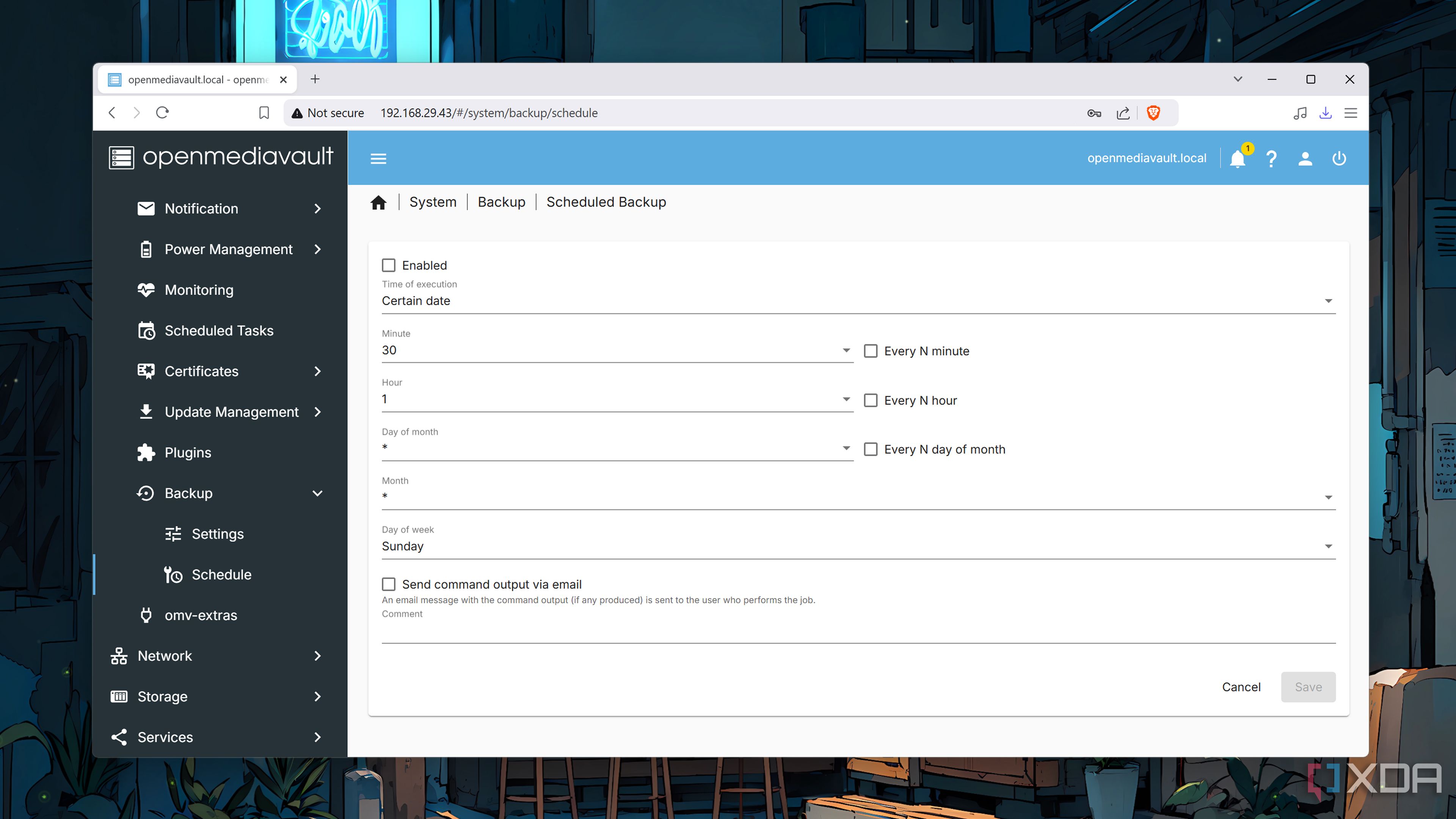Check Every N day of month
1456x819 pixels.
[871, 449]
